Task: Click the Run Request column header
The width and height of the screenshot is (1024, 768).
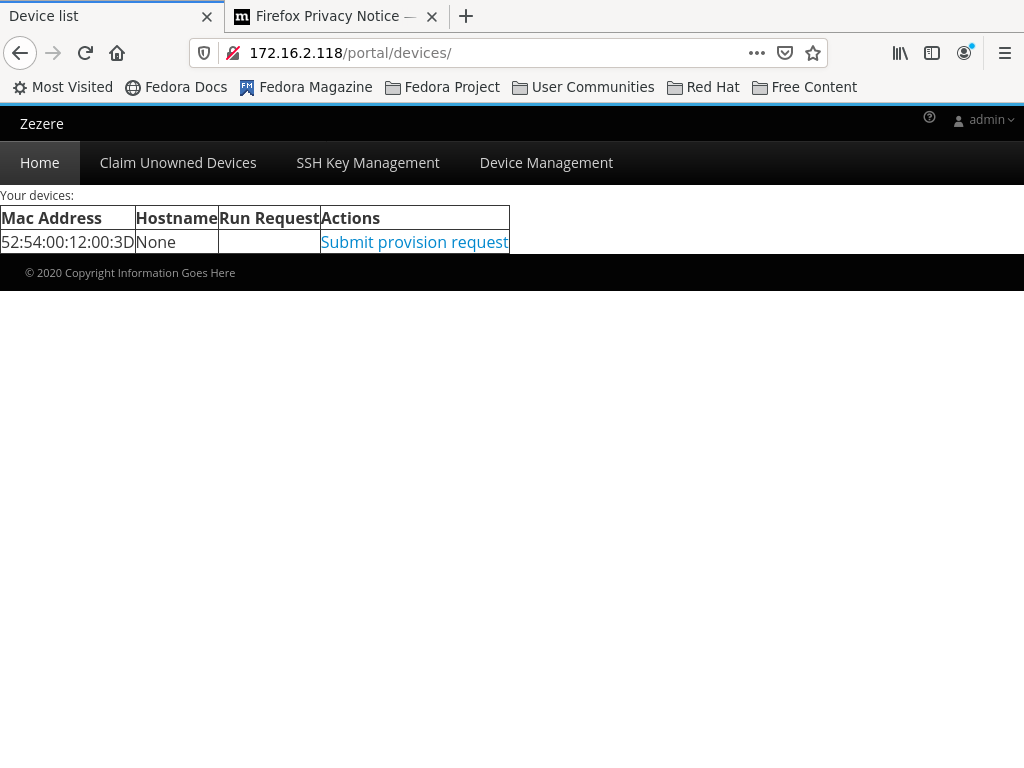Action: point(269,218)
